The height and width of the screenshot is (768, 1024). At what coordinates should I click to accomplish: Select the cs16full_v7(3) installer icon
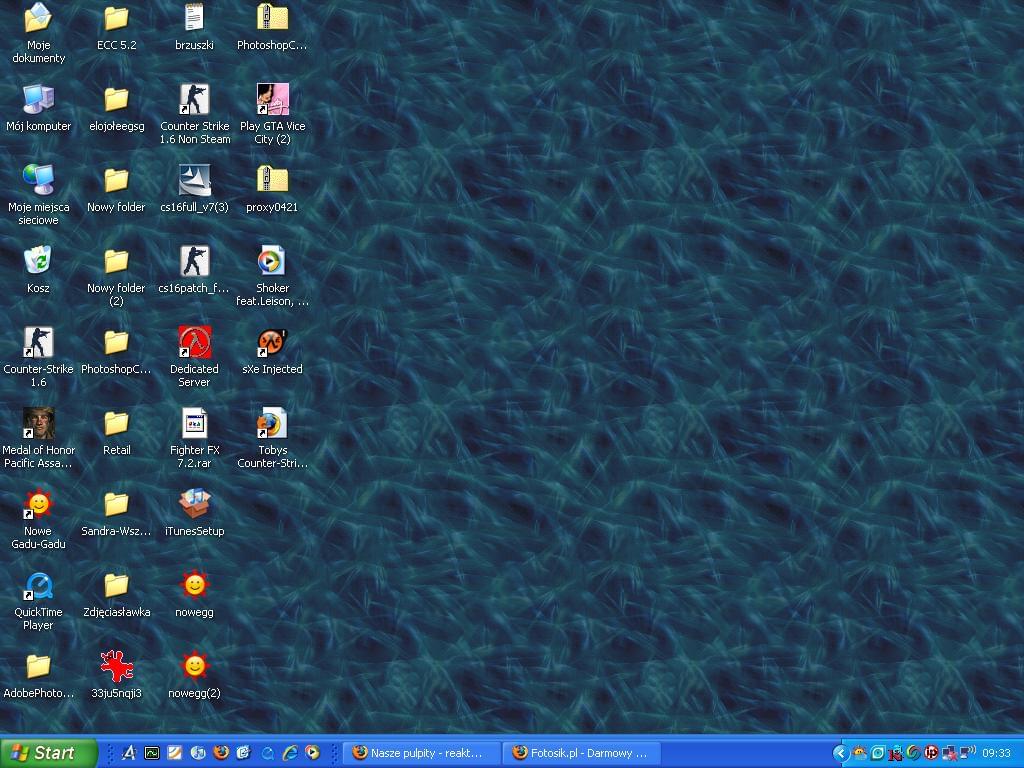pyautogui.click(x=194, y=189)
